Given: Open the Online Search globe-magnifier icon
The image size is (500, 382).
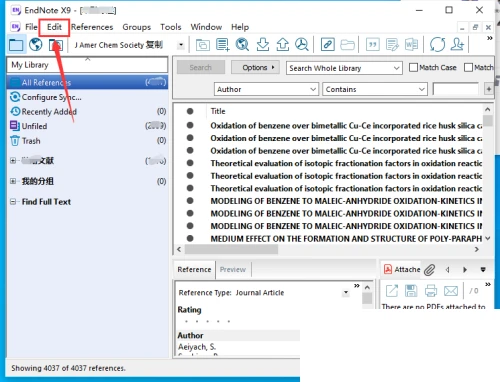Looking at the screenshot, I should coord(242,44).
